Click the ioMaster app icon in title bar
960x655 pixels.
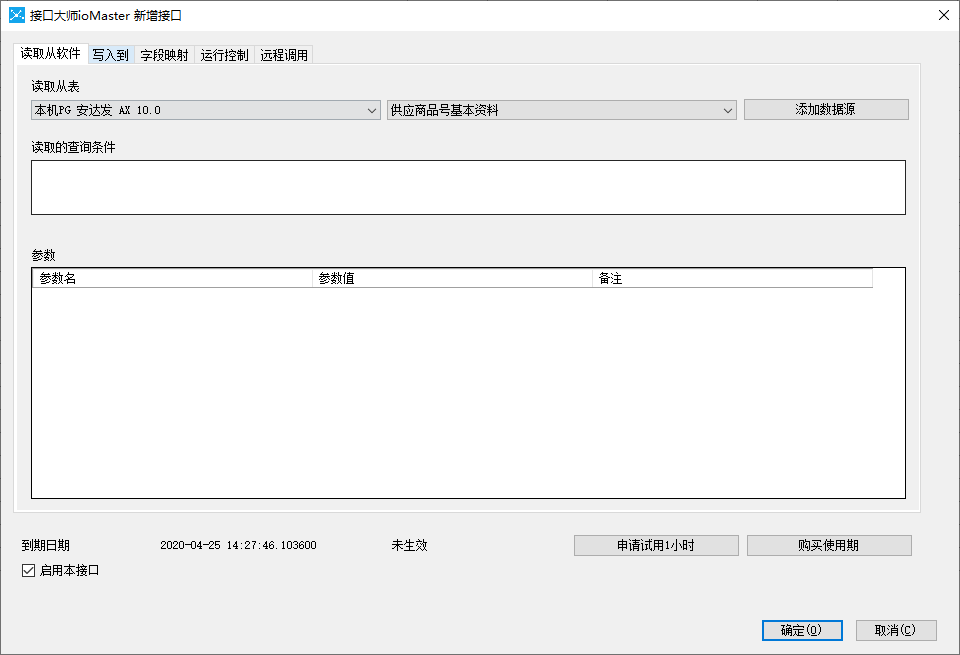tap(17, 15)
